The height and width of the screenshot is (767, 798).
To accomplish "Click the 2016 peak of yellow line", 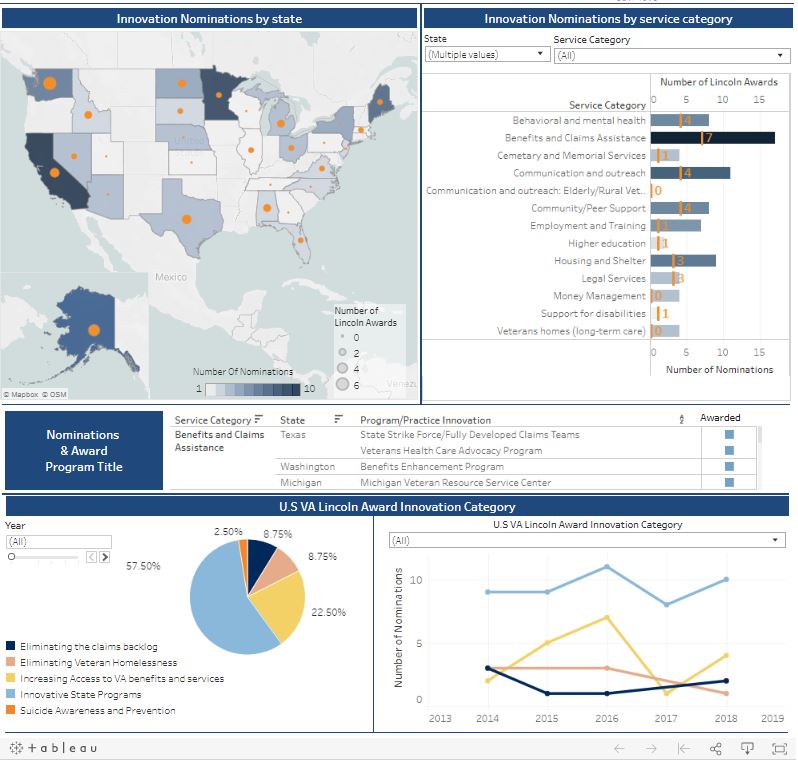I will click(607, 617).
